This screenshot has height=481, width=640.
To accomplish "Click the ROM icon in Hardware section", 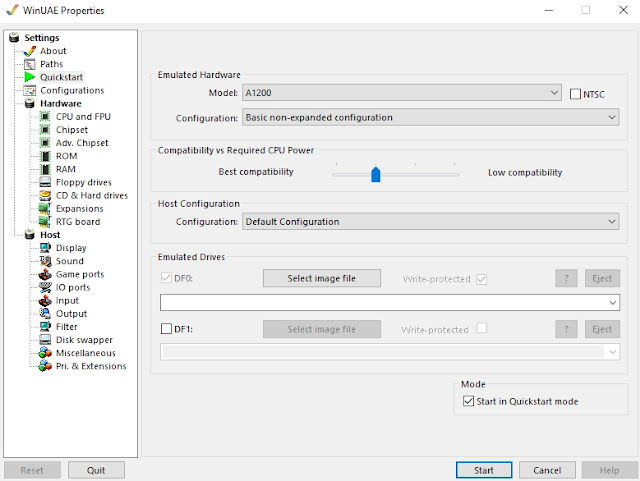I will pos(45,156).
